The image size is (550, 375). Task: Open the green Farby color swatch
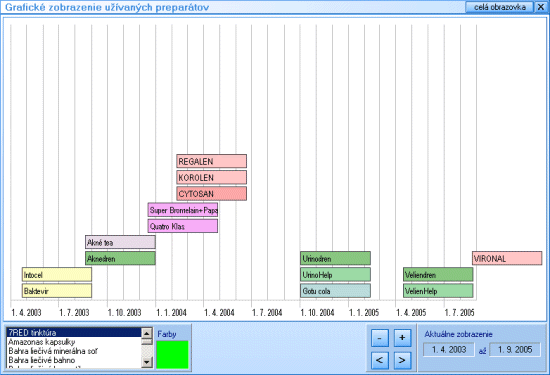tap(172, 355)
